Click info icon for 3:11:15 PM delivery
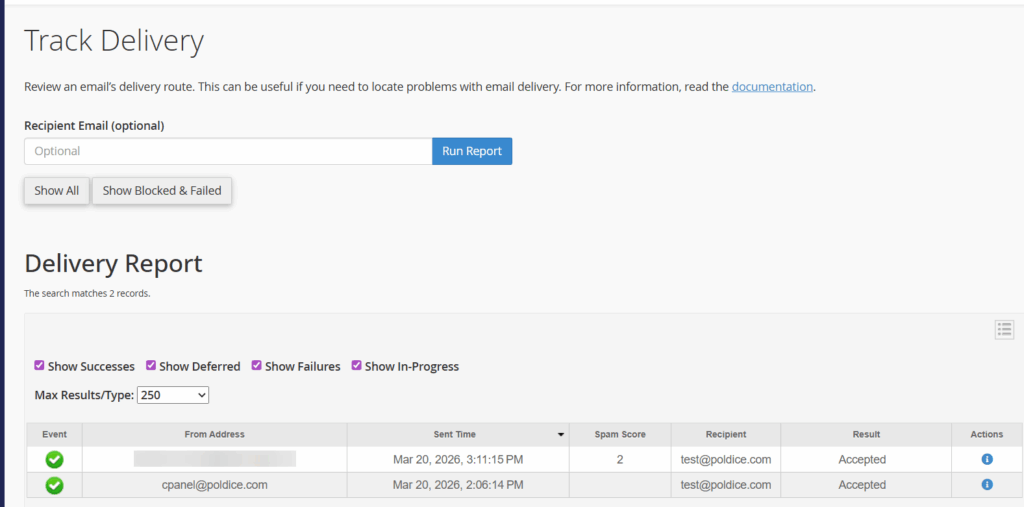 click(x=987, y=460)
